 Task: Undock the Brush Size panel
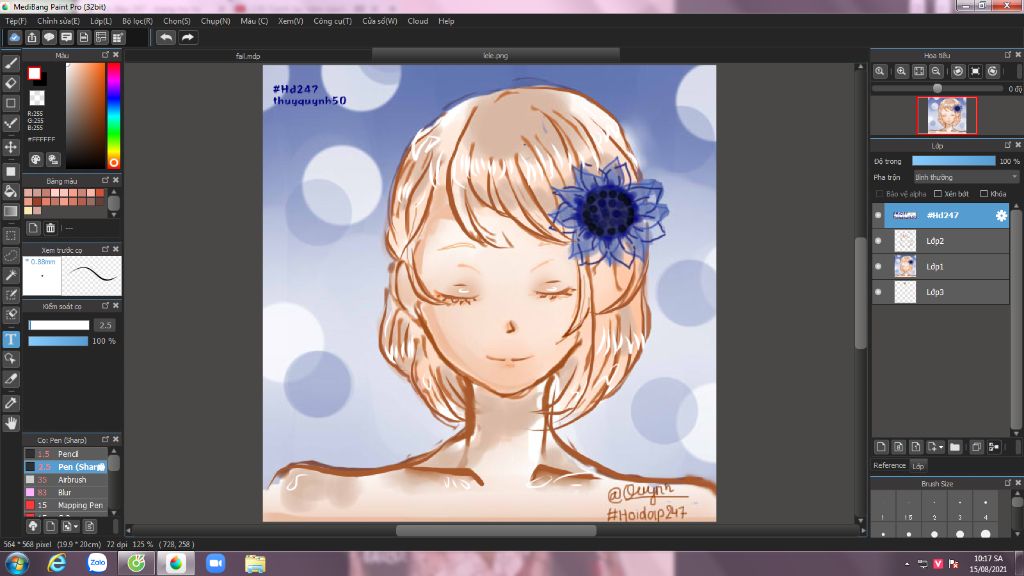(1008, 483)
